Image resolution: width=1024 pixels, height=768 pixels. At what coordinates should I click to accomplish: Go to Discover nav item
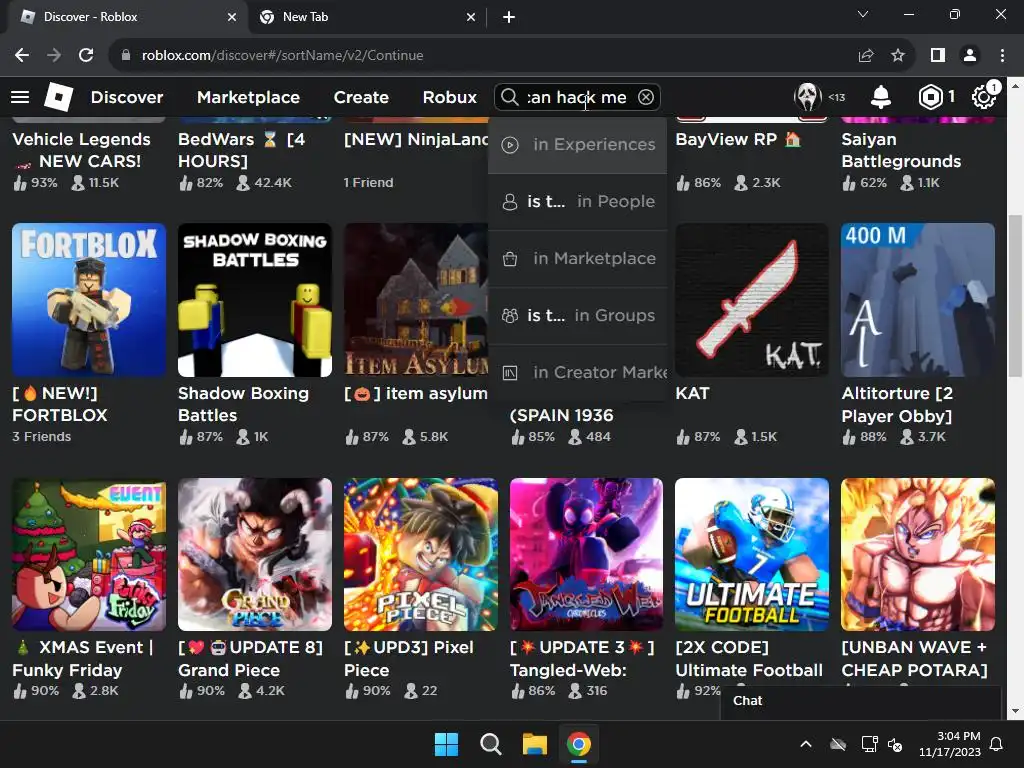coord(127,97)
